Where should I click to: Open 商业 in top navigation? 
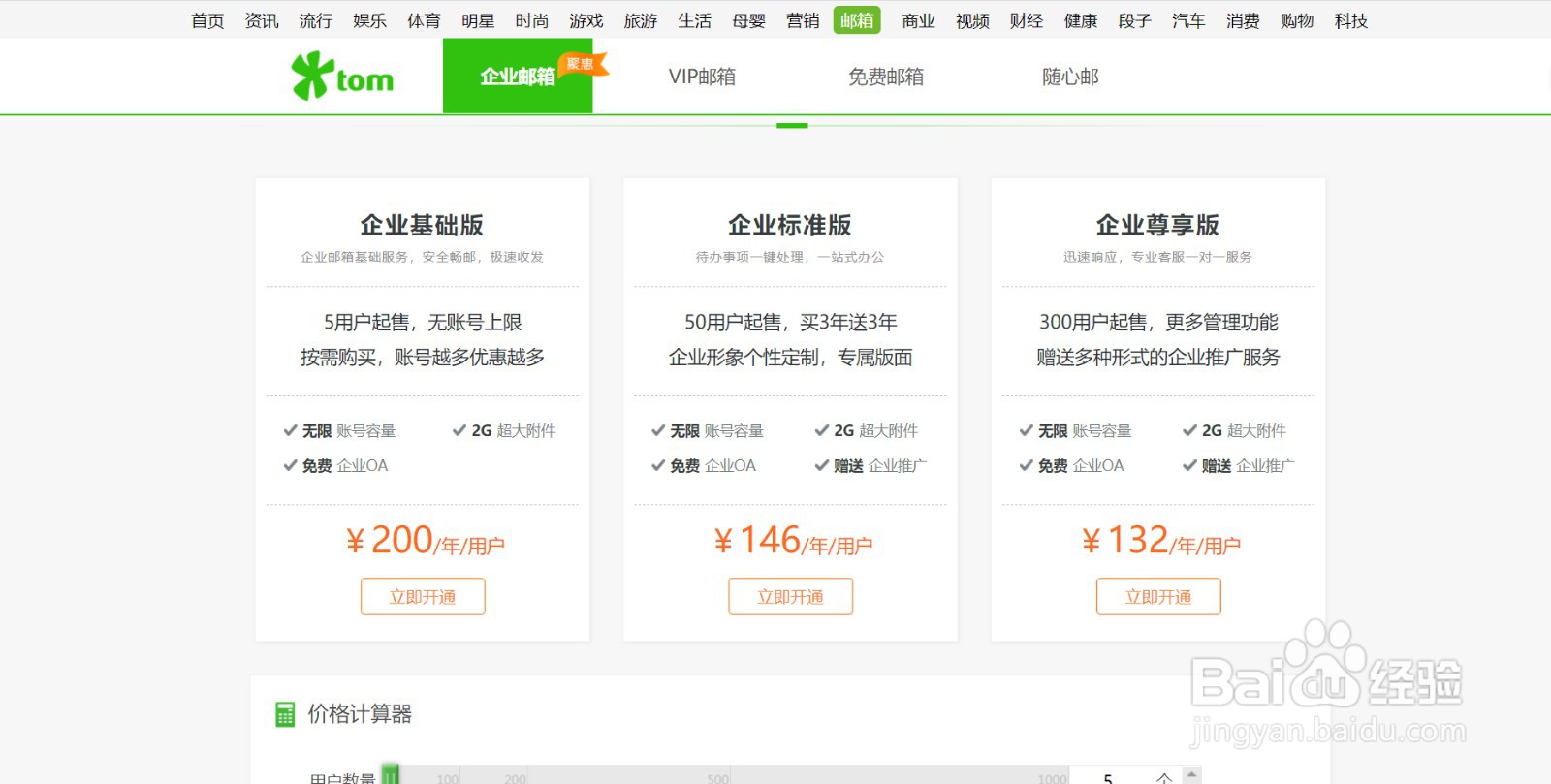(918, 20)
